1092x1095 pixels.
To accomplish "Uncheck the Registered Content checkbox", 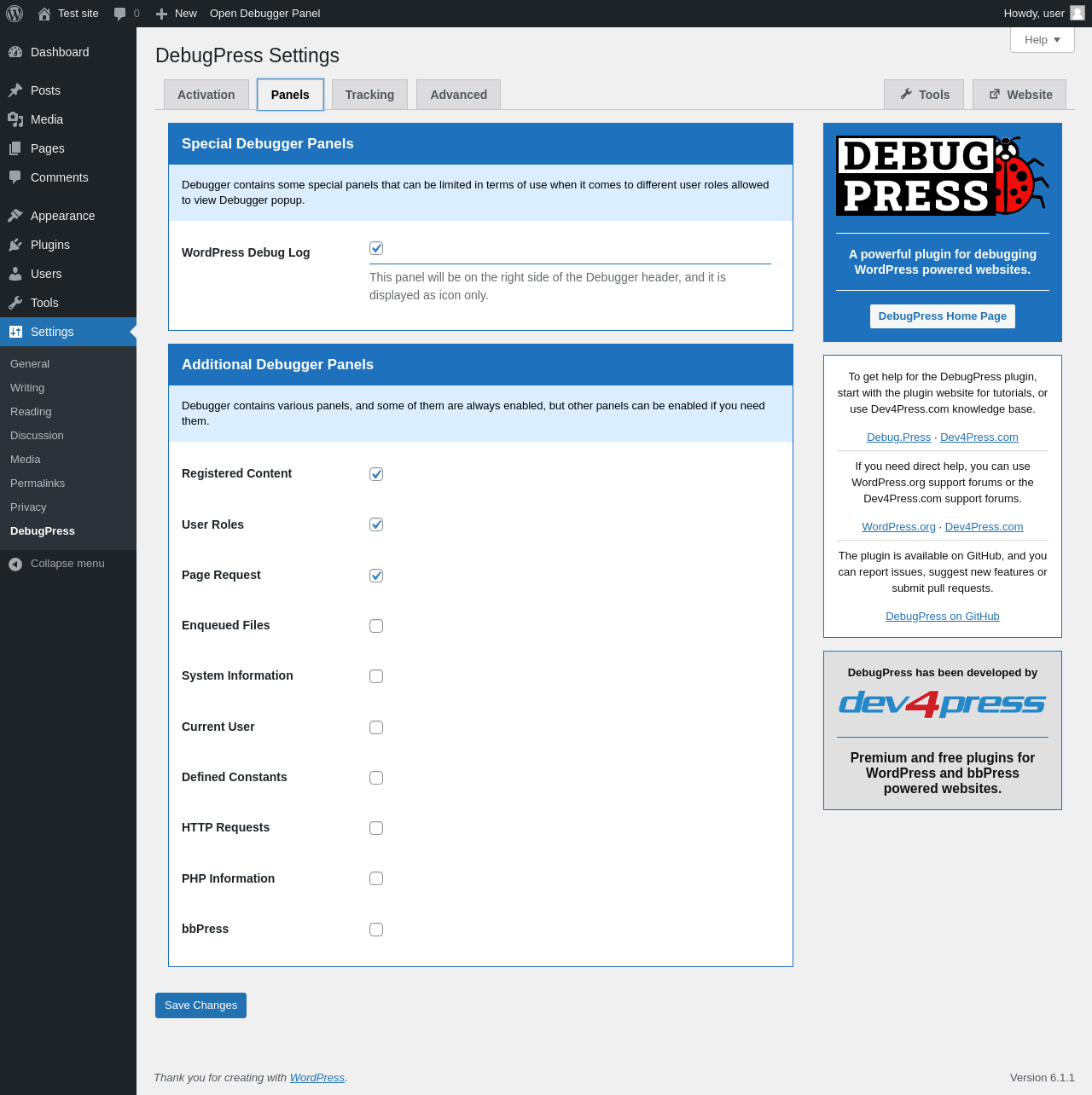I will (x=376, y=474).
